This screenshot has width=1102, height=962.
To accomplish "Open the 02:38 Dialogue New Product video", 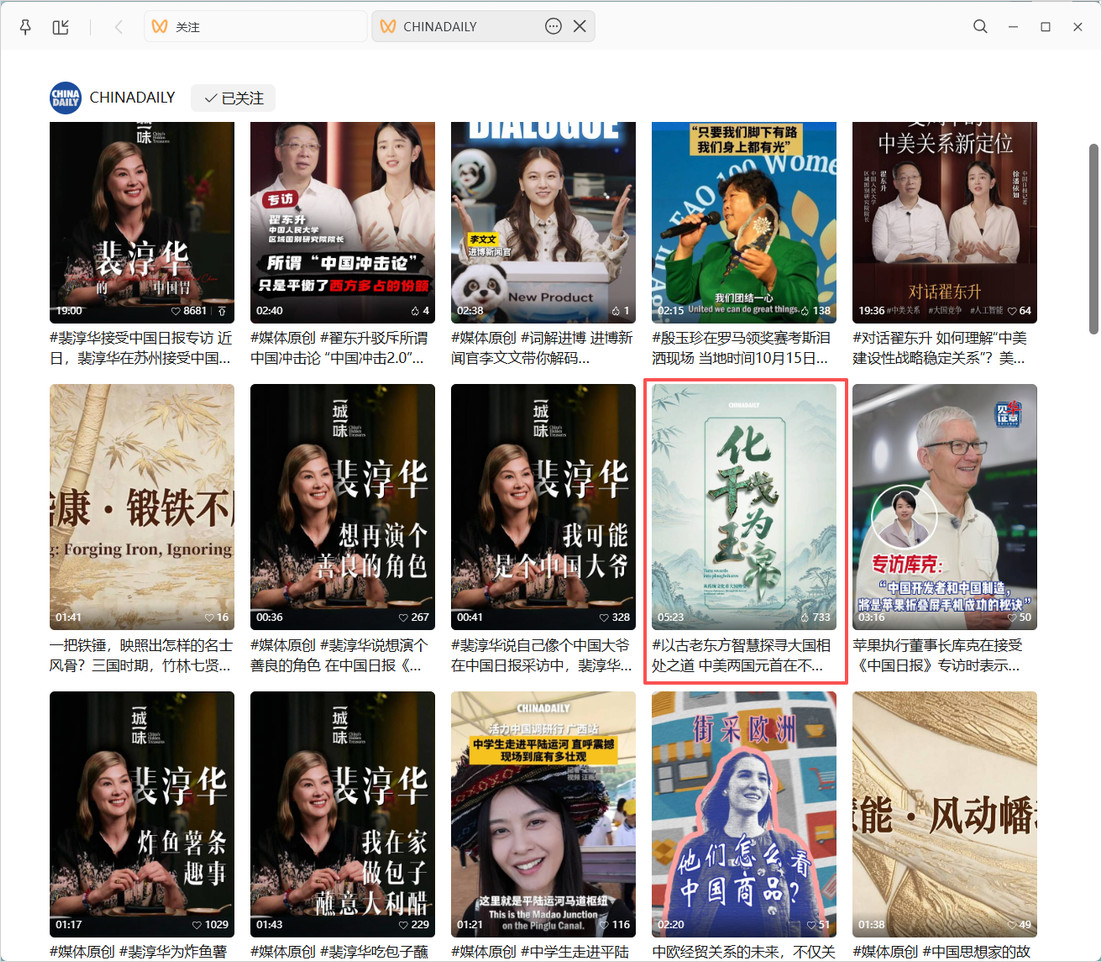I will pos(543,222).
